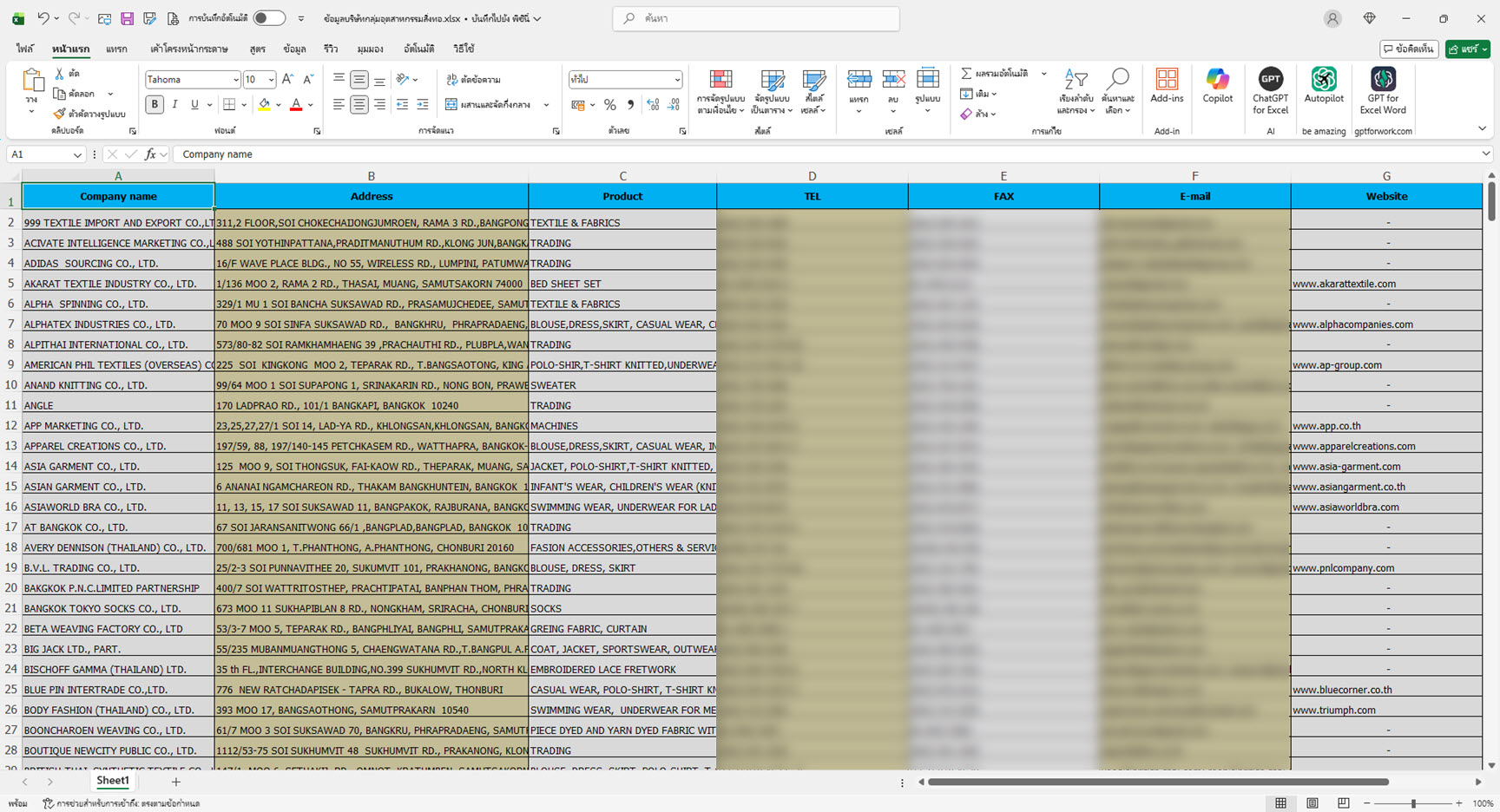
Task: Expand the Tahoma font name dropdown
Action: coord(235,80)
